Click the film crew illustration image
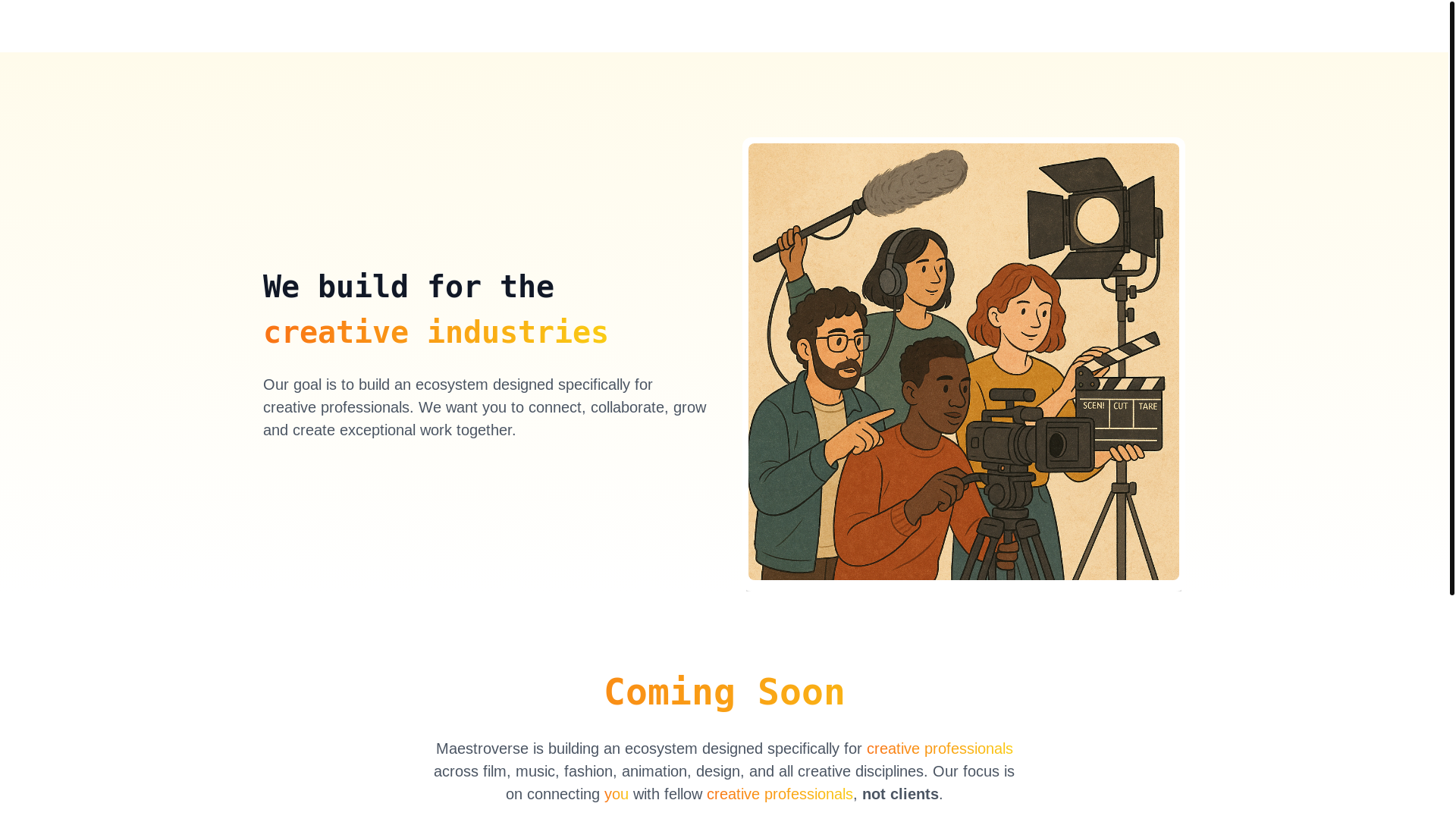The height and width of the screenshot is (819, 1456). coord(963,362)
